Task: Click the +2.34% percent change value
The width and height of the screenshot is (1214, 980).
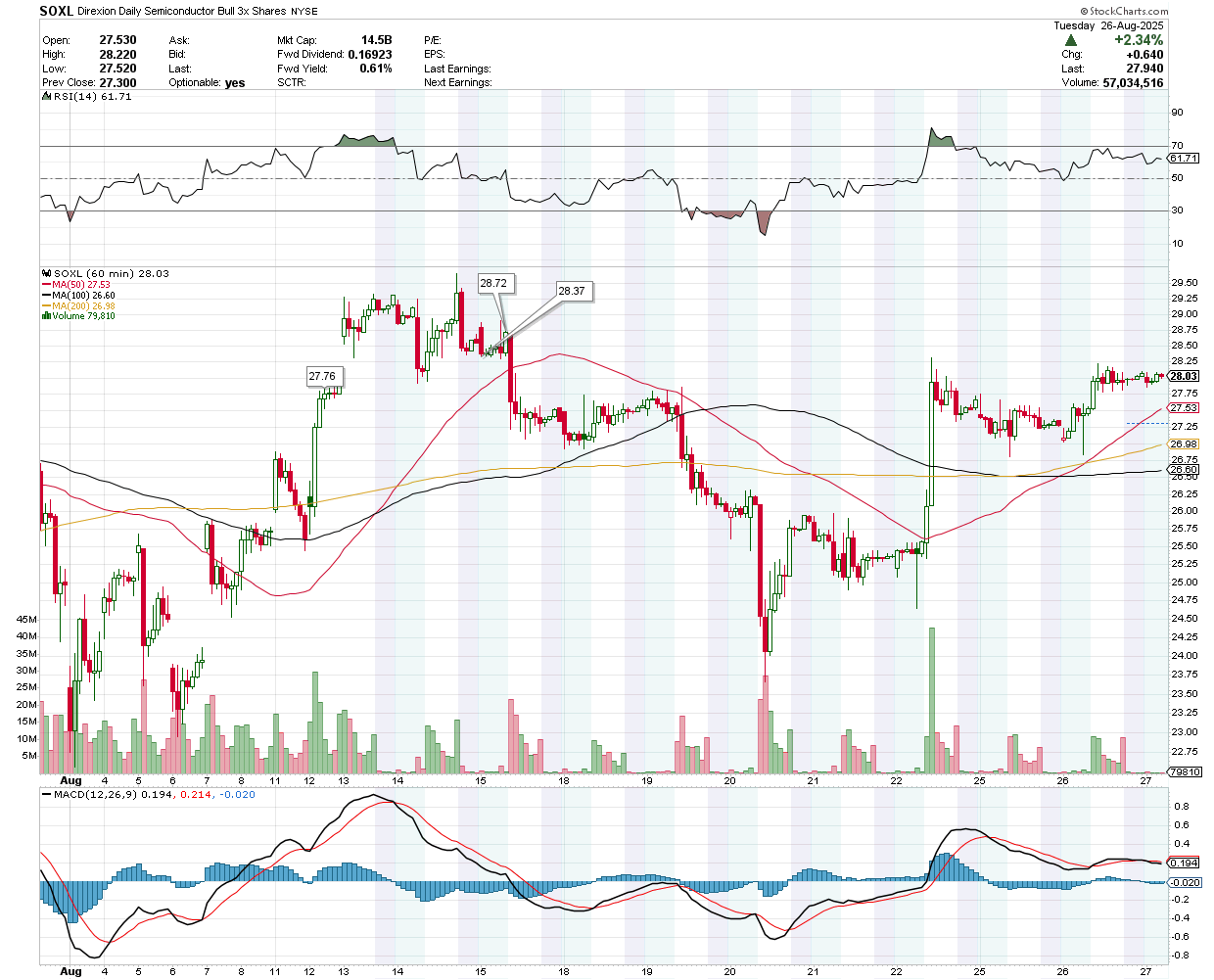Action: coord(1139,40)
